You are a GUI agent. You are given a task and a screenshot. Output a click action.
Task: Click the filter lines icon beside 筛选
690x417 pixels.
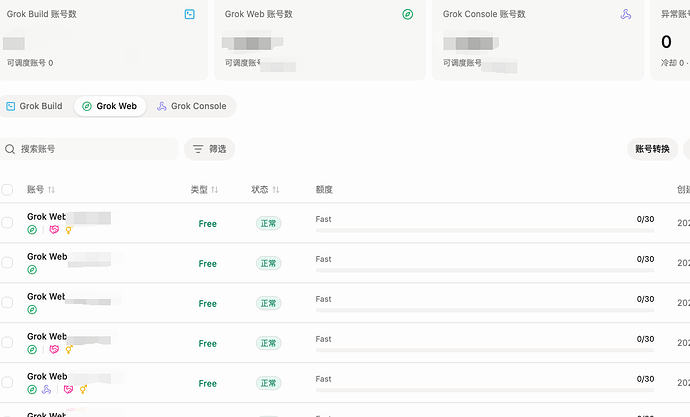point(198,149)
